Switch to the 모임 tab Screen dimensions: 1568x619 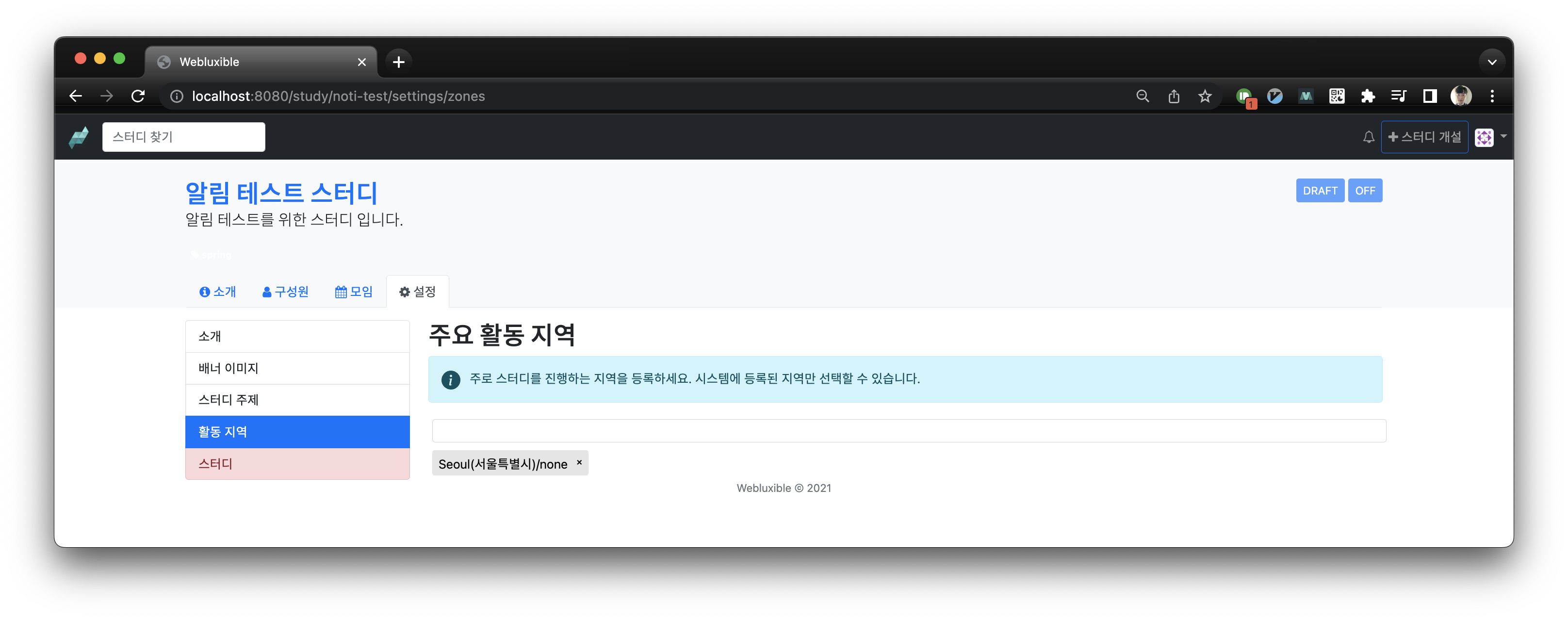tap(354, 292)
